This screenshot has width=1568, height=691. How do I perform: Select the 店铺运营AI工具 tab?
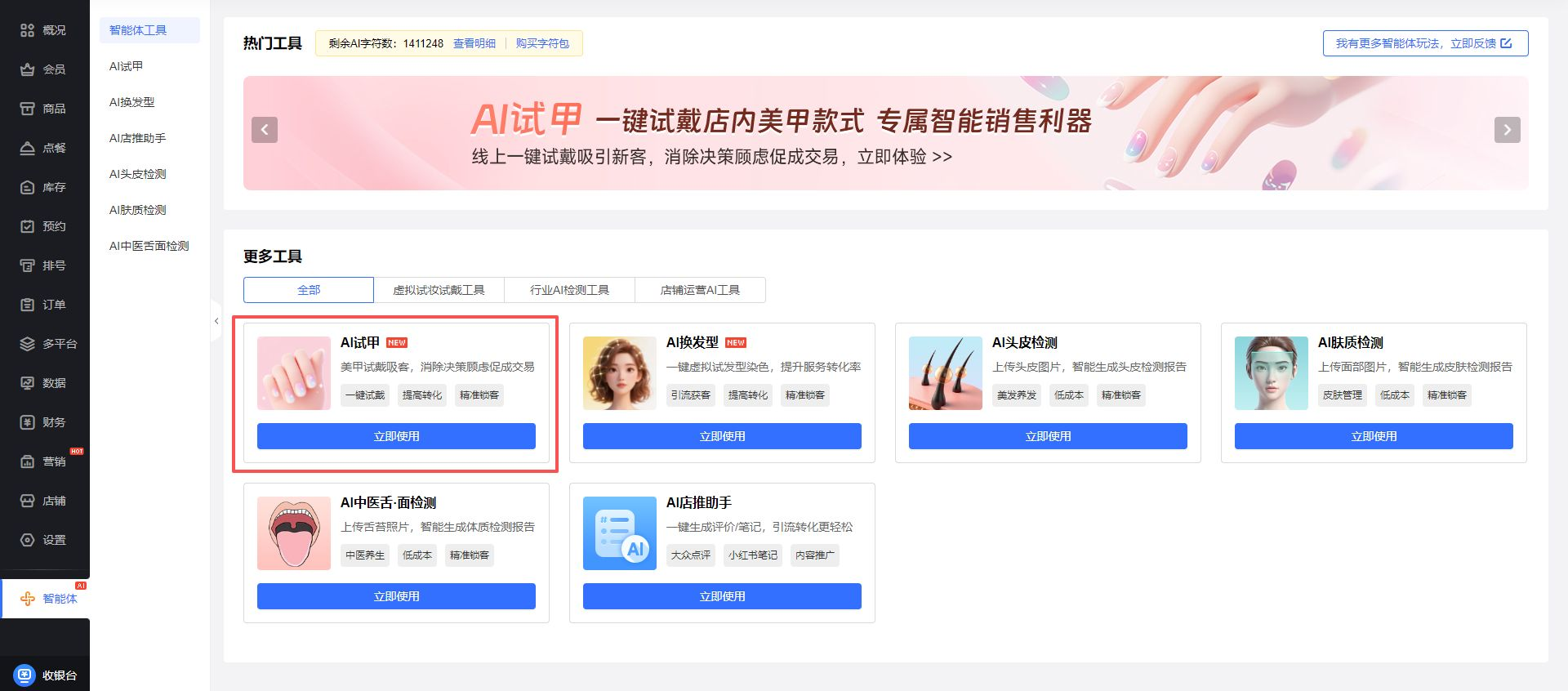700,290
